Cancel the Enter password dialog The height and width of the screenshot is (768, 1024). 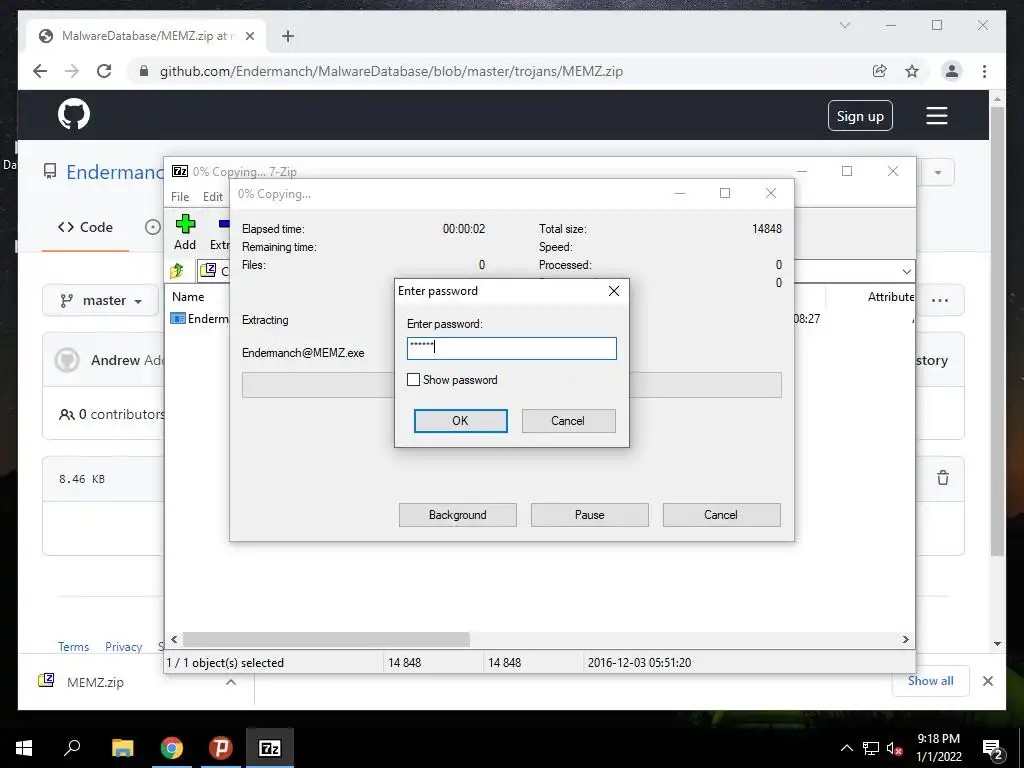tap(568, 421)
